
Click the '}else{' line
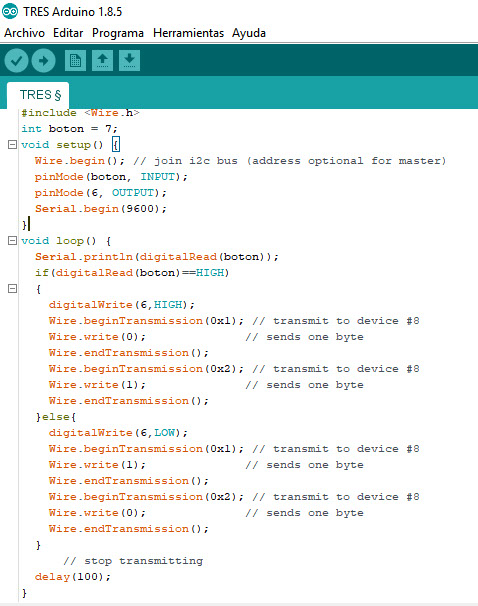coord(56,417)
